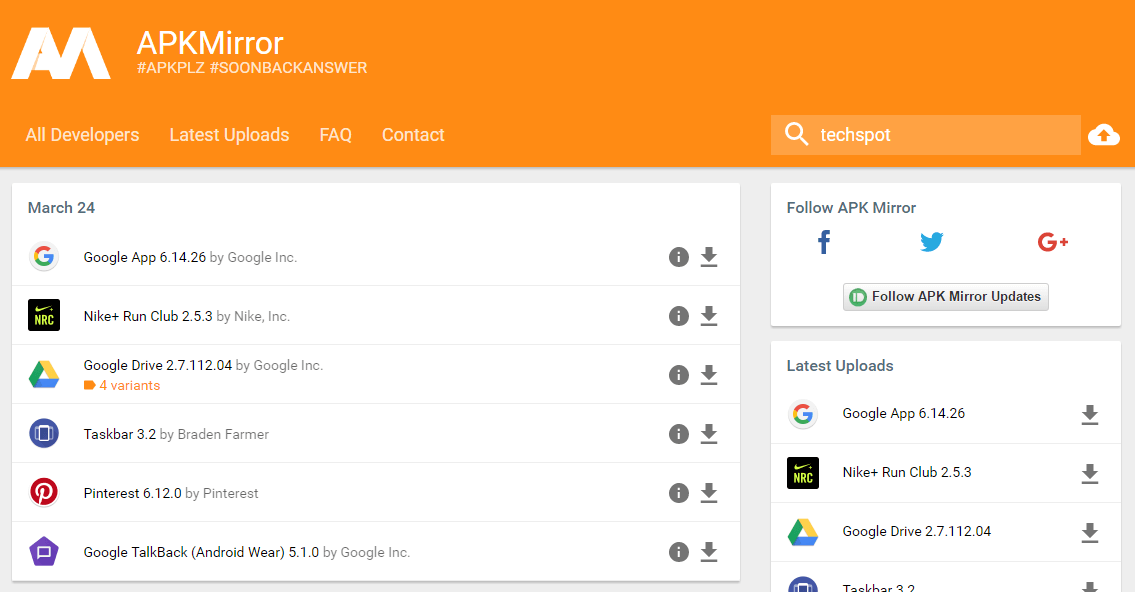
Task: Click the Google Inc. developer name beside Google TalkBack
Action: pyautogui.click(x=375, y=552)
